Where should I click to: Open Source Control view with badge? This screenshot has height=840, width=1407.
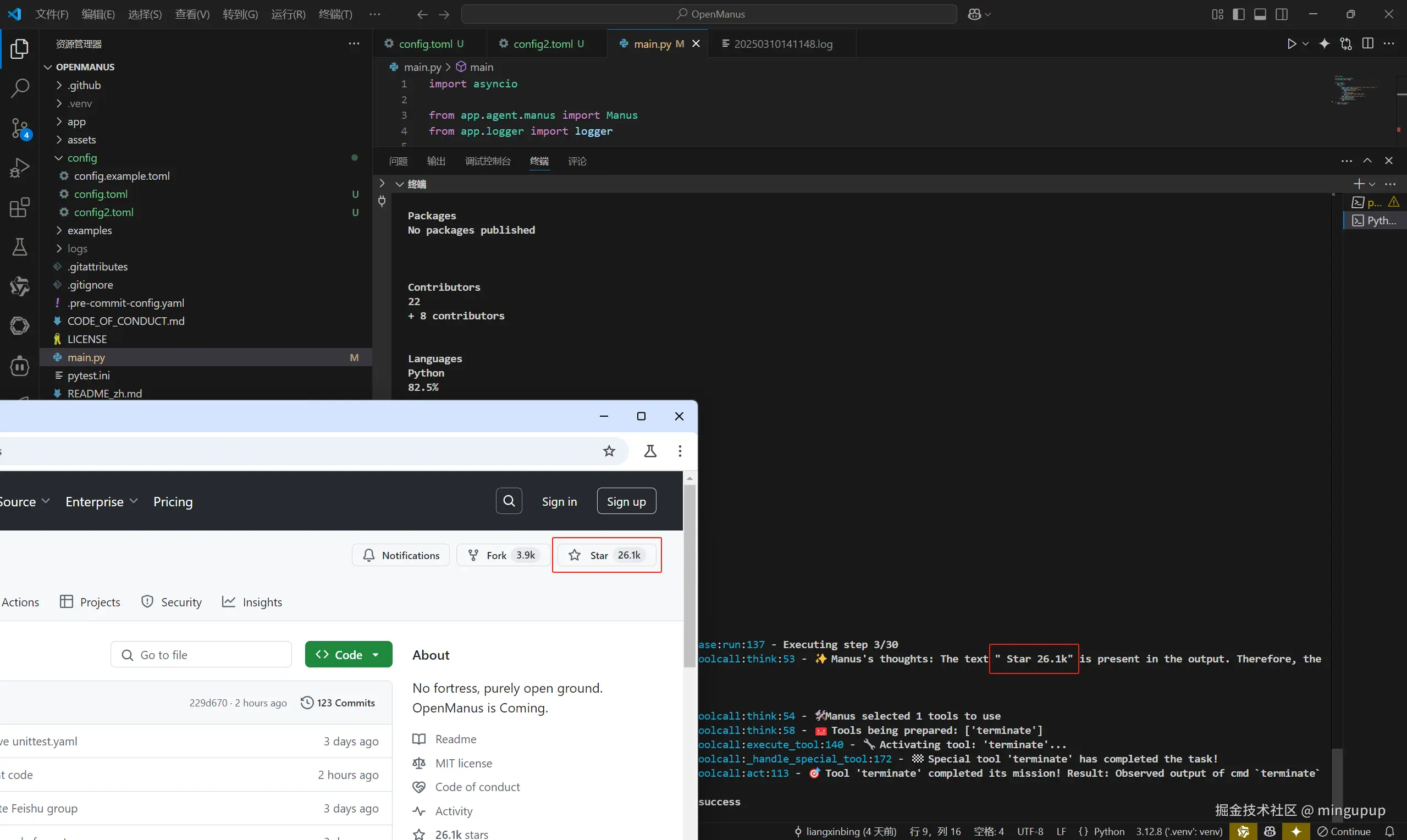(20, 128)
